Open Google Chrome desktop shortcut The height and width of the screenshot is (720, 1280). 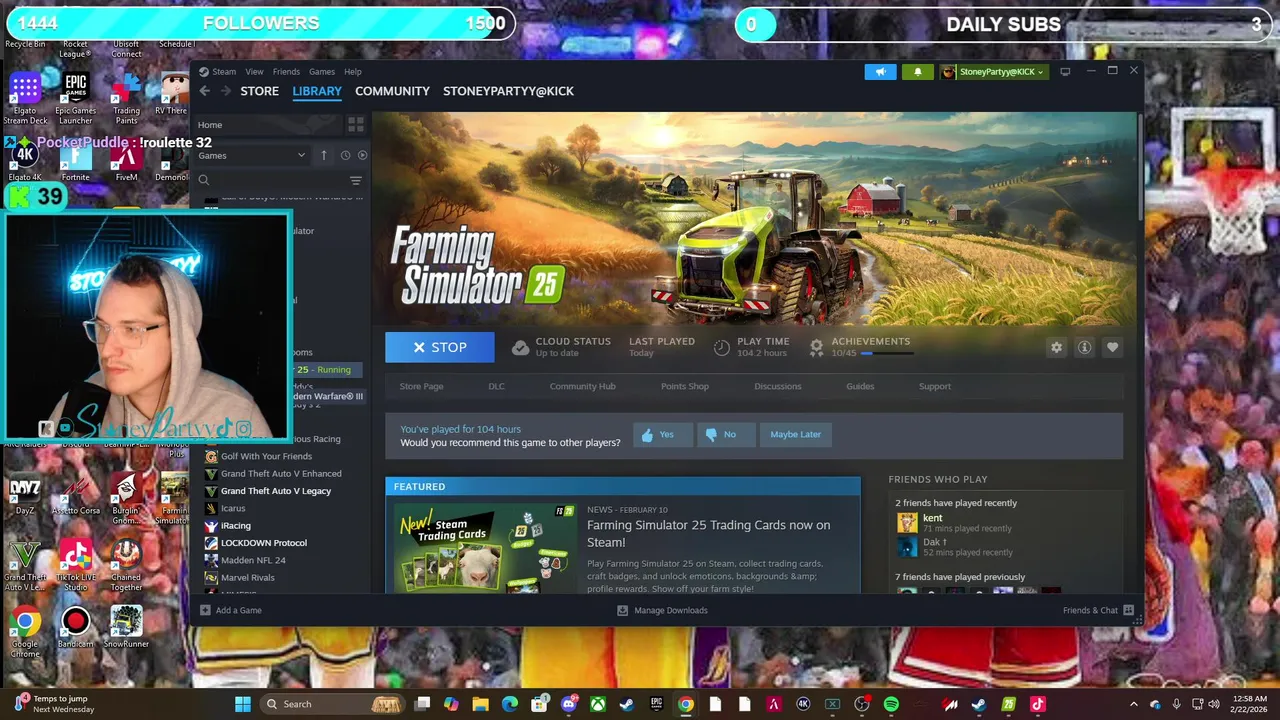(25, 631)
